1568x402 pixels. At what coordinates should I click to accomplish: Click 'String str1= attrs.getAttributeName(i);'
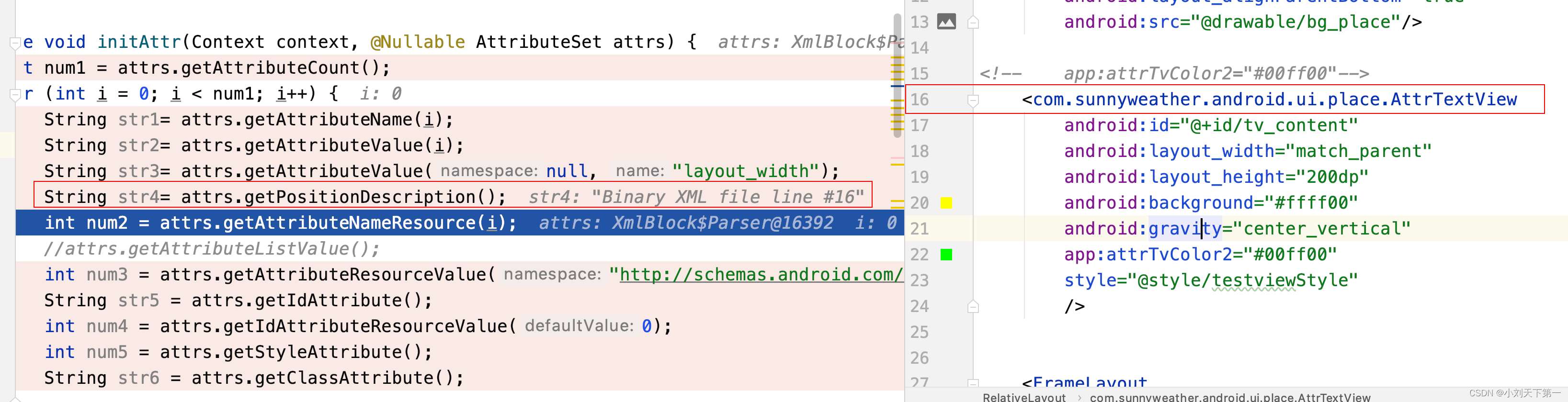(249, 119)
